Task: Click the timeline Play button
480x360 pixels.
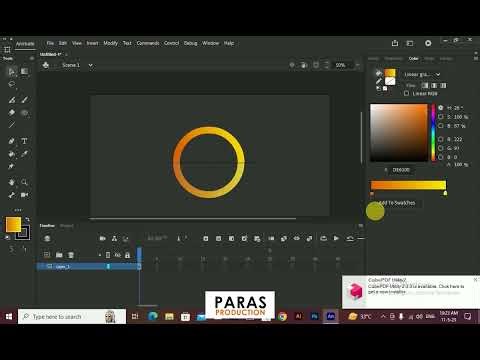Action: click(x=336, y=238)
